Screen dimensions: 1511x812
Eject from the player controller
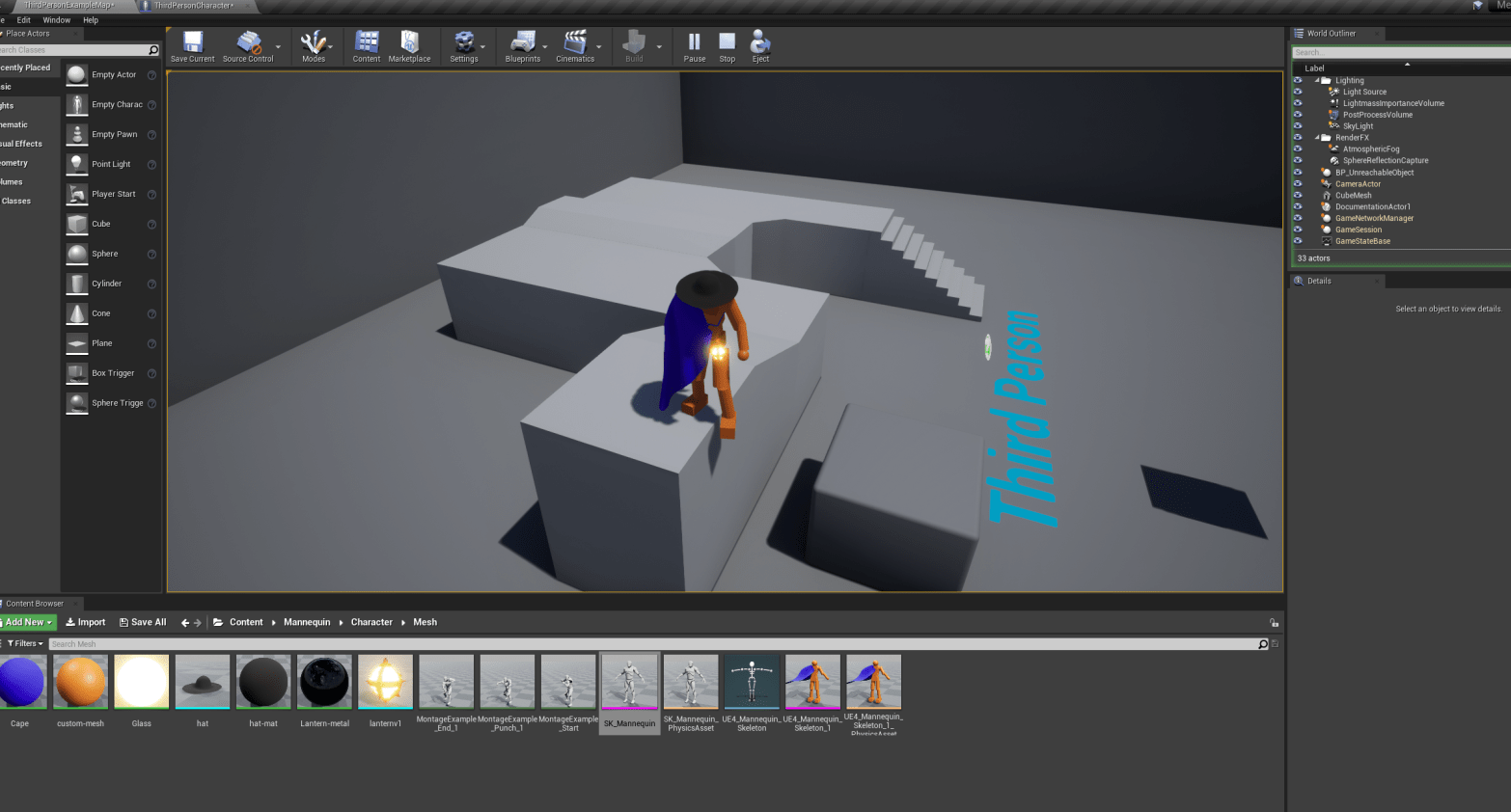pos(760,44)
